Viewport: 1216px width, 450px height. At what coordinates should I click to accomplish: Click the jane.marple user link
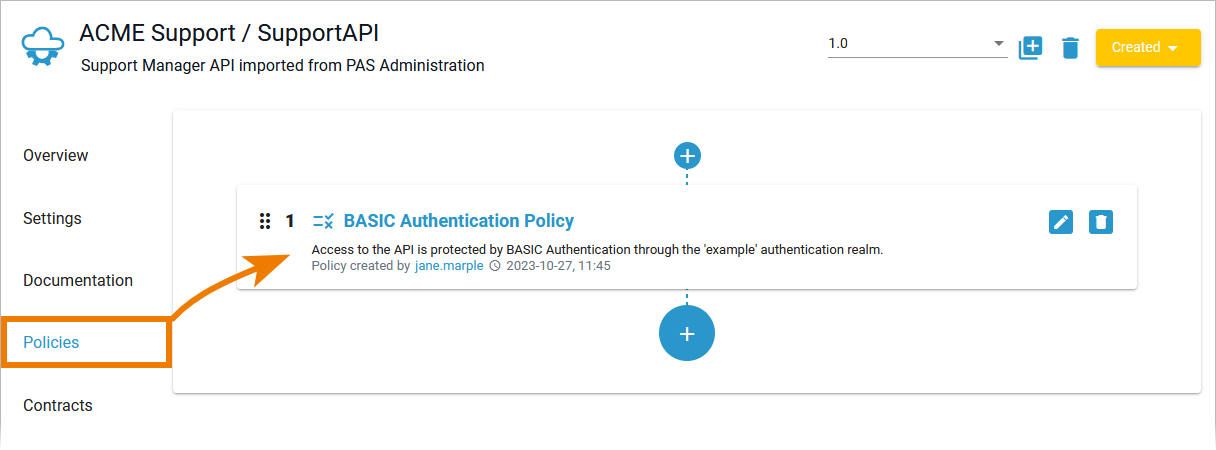point(449,266)
